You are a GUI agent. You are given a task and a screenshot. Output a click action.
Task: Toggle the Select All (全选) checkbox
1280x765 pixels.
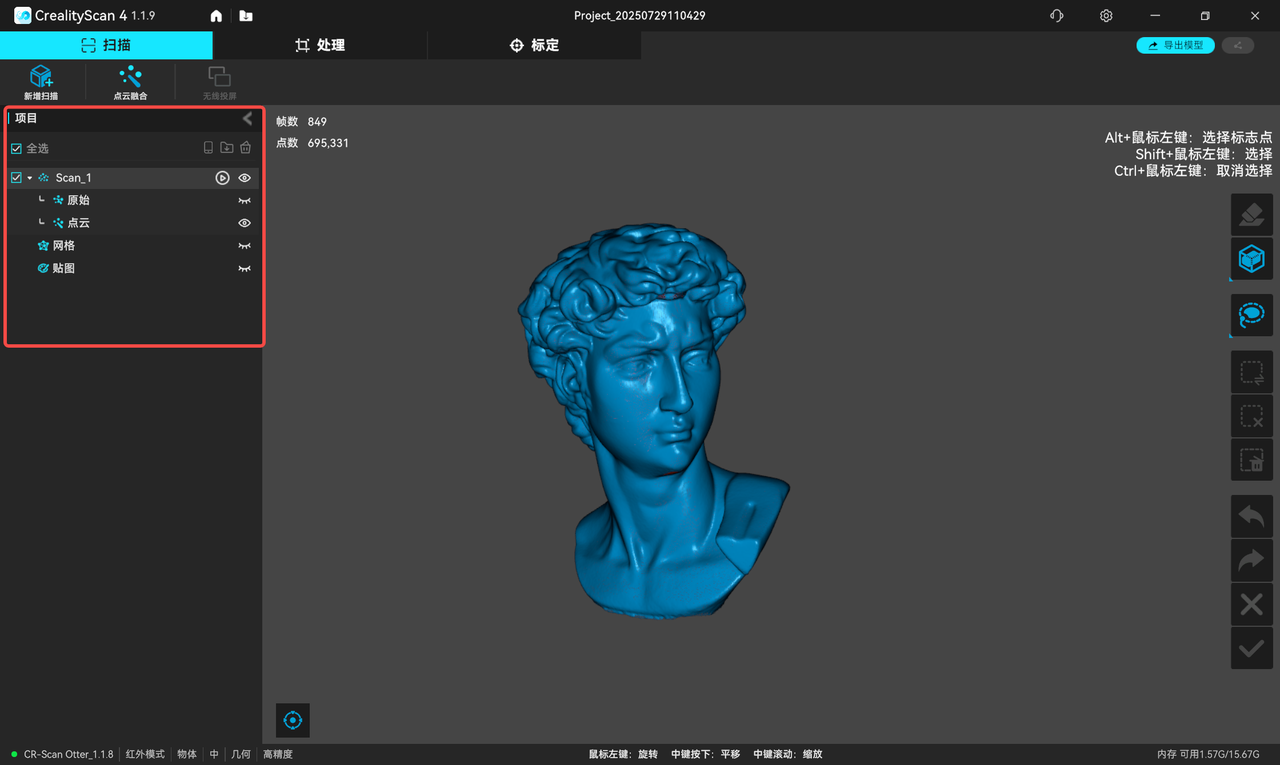tap(16, 148)
